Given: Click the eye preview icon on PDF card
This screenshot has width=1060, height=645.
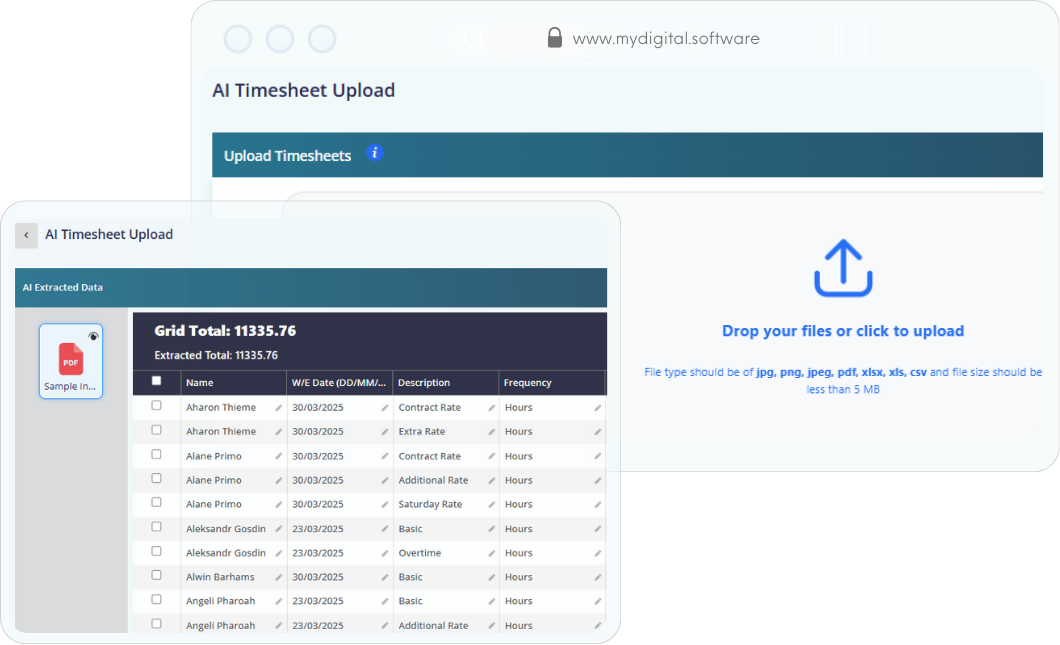Looking at the screenshot, I should (x=93, y=336).
